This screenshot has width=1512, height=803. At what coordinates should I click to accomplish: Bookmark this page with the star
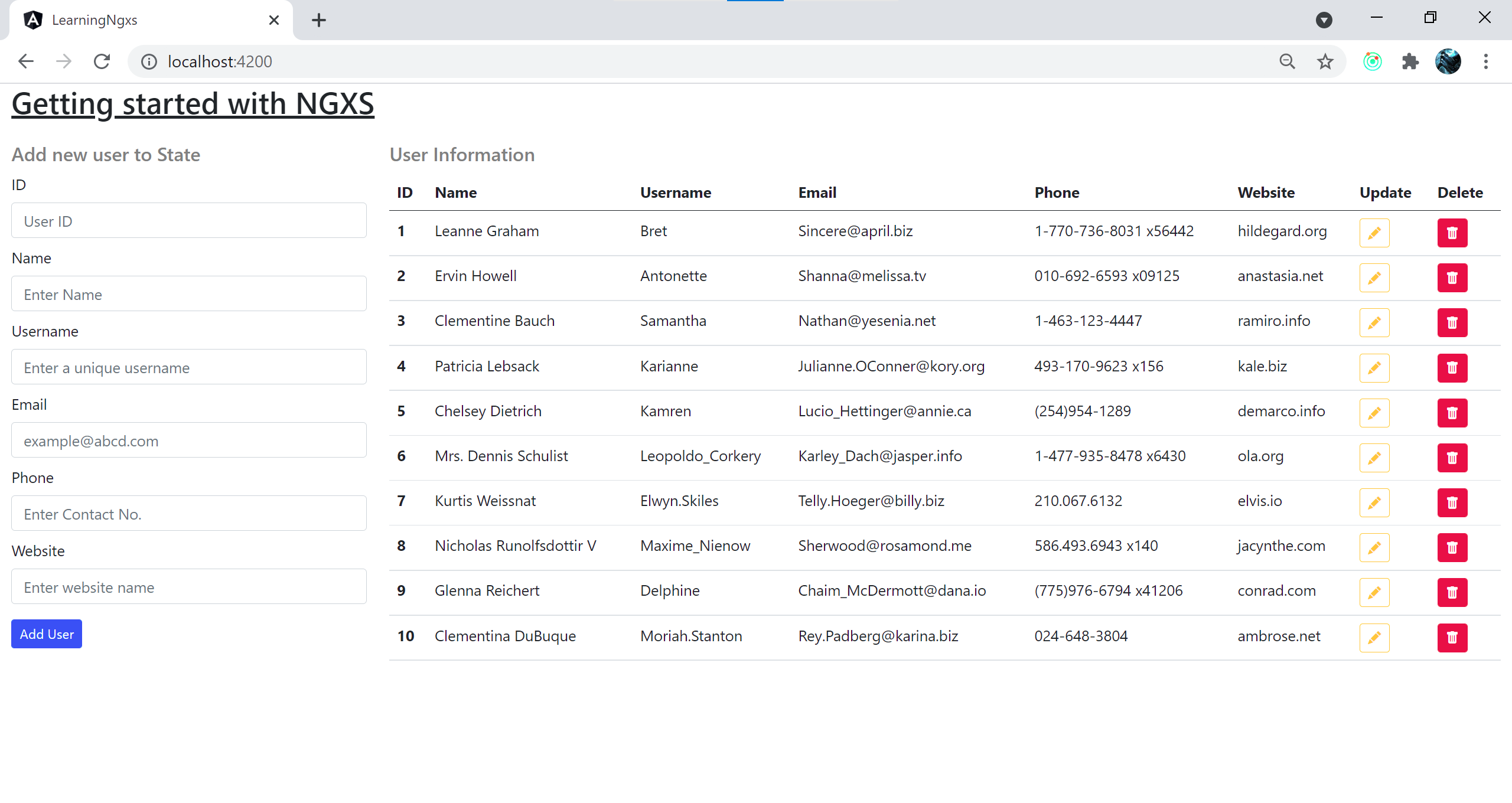[x=1325, y=61]
